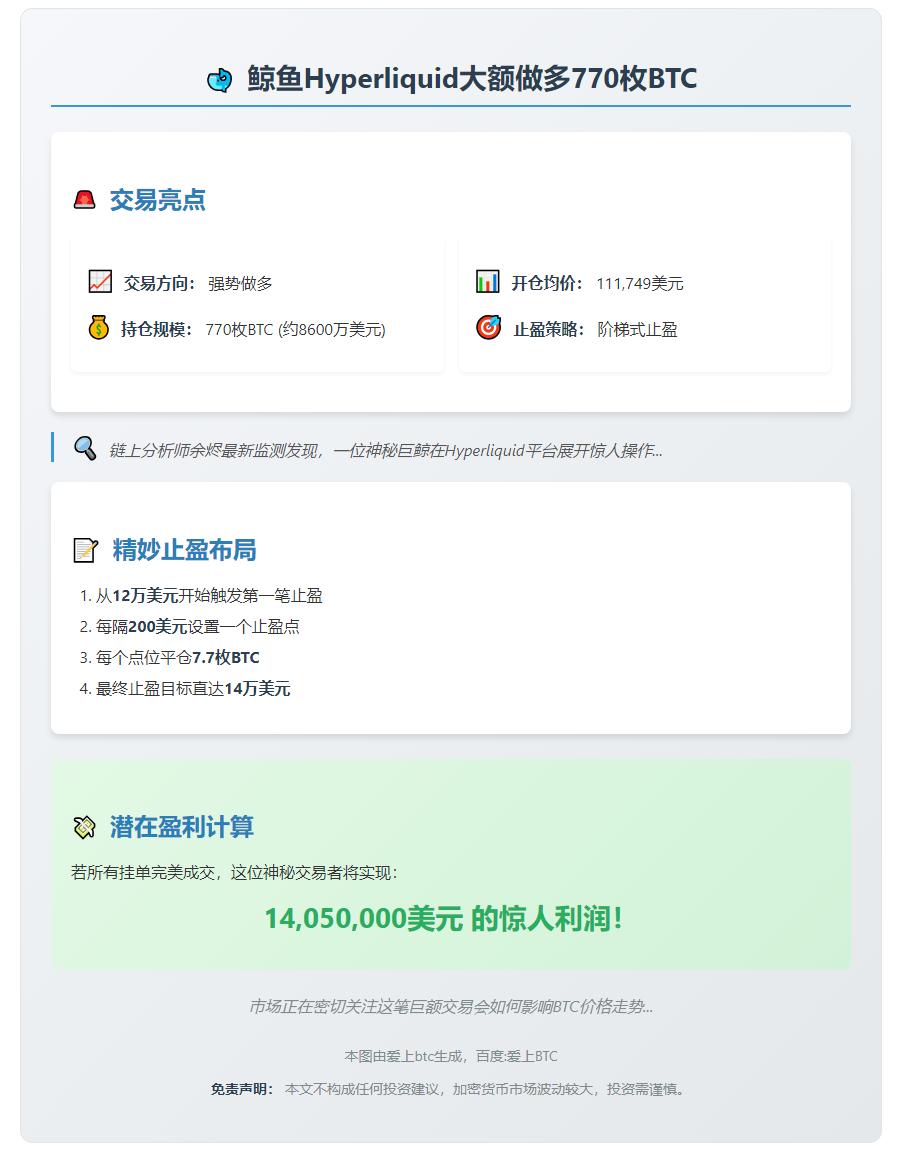
Task: Select the bar chart icon next to 开仓均价
Action: pyautogui.click(x=489, y=283)
